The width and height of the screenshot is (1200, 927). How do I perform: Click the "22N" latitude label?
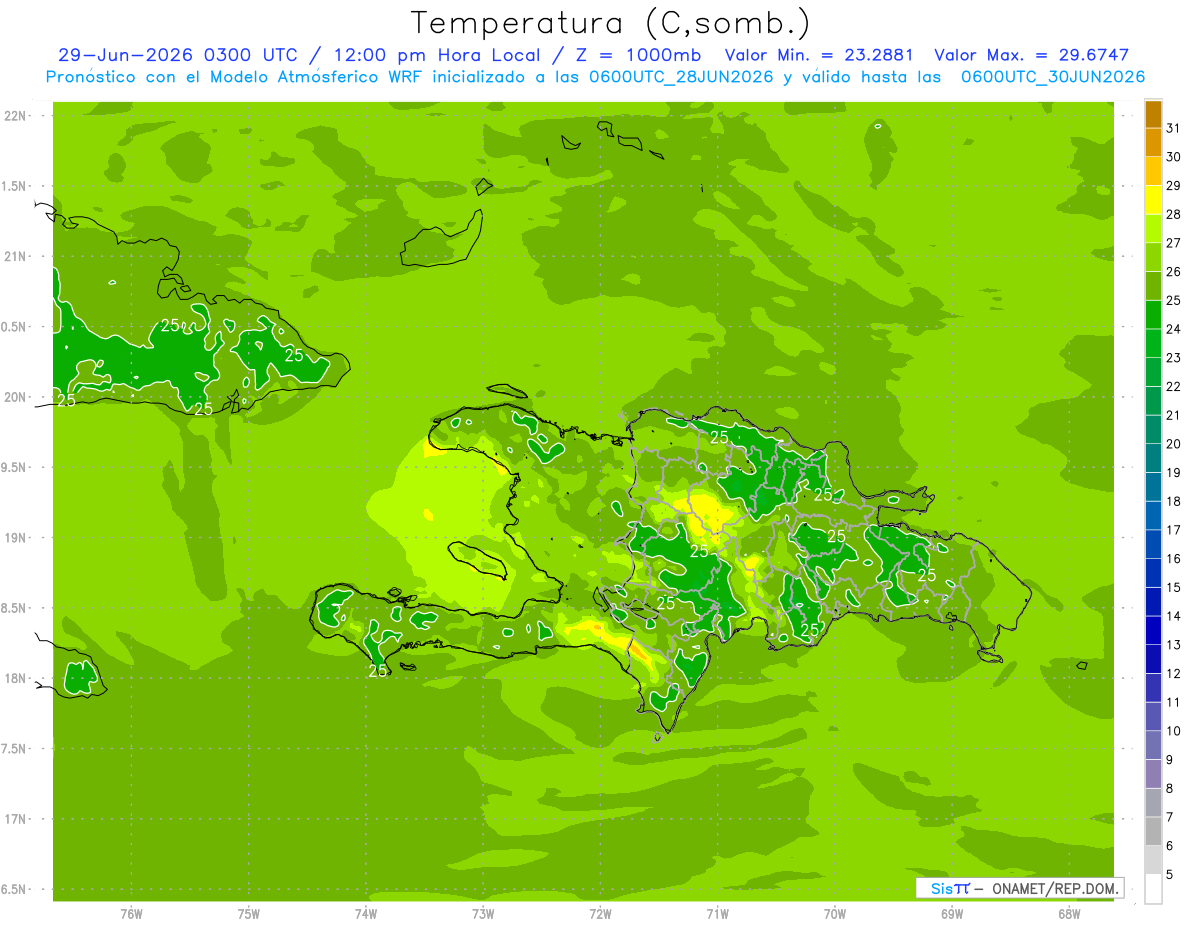[16, 116]
